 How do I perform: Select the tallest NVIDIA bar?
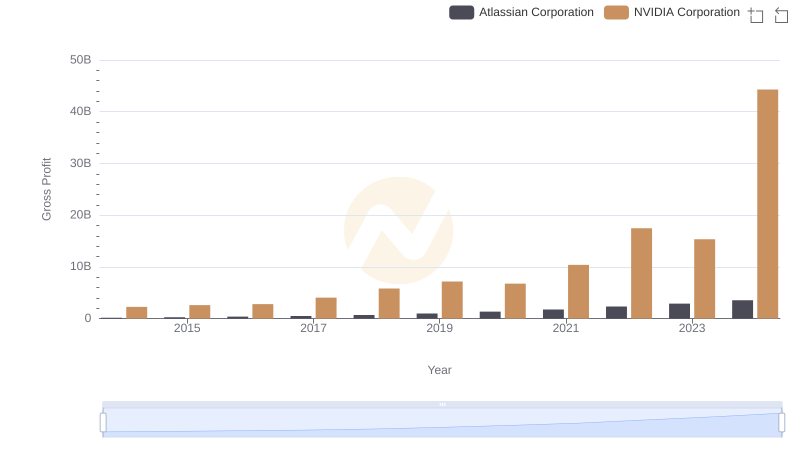coord(767,204)
